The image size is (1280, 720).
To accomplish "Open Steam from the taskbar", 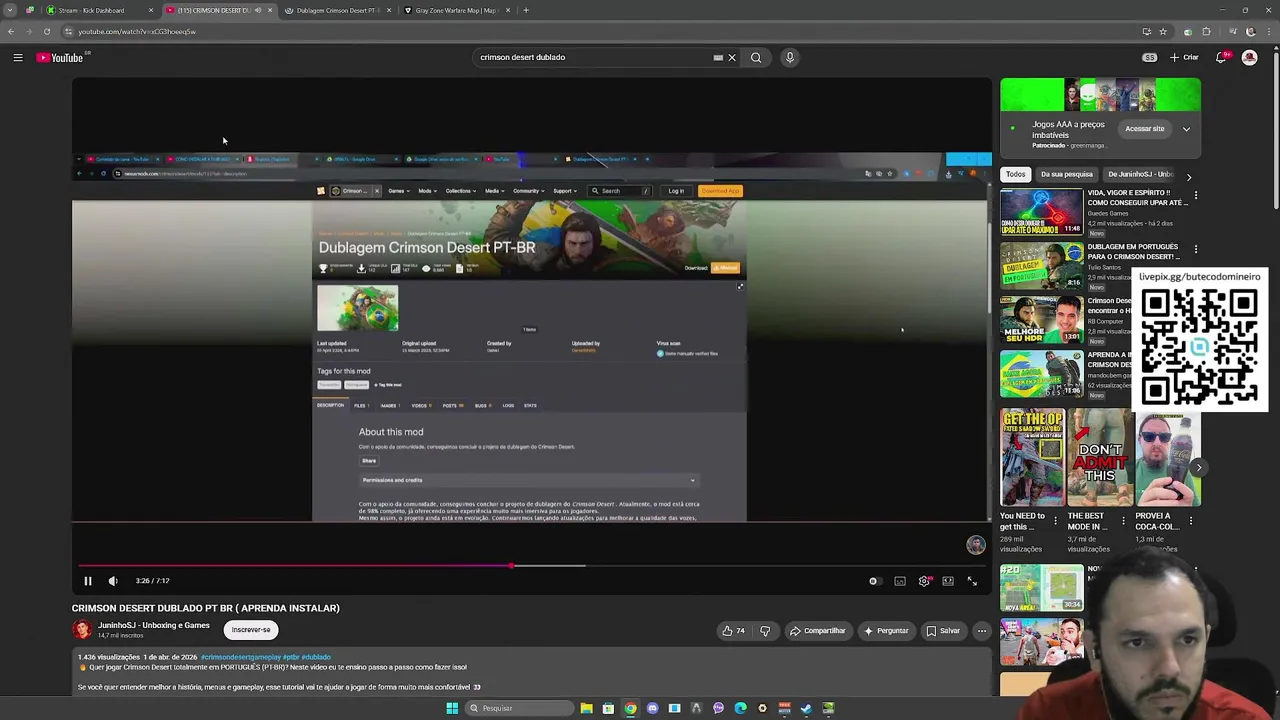I will 806,708.
